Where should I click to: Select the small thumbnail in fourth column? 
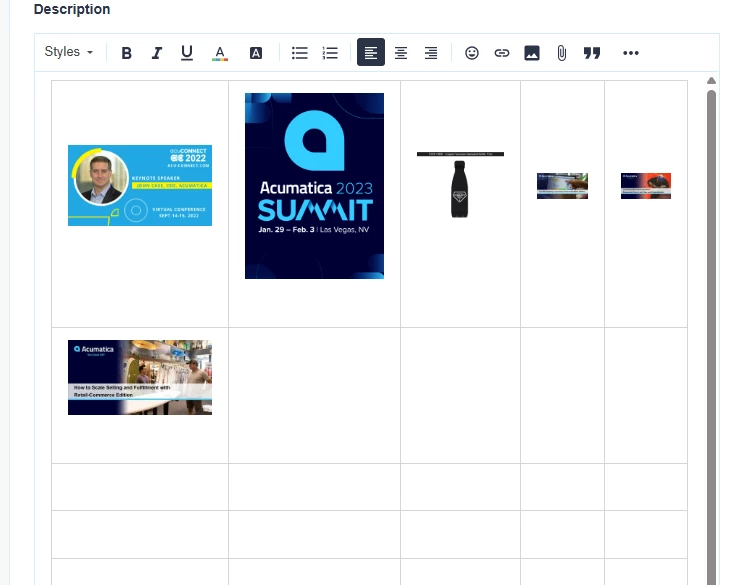click(562, 186)
